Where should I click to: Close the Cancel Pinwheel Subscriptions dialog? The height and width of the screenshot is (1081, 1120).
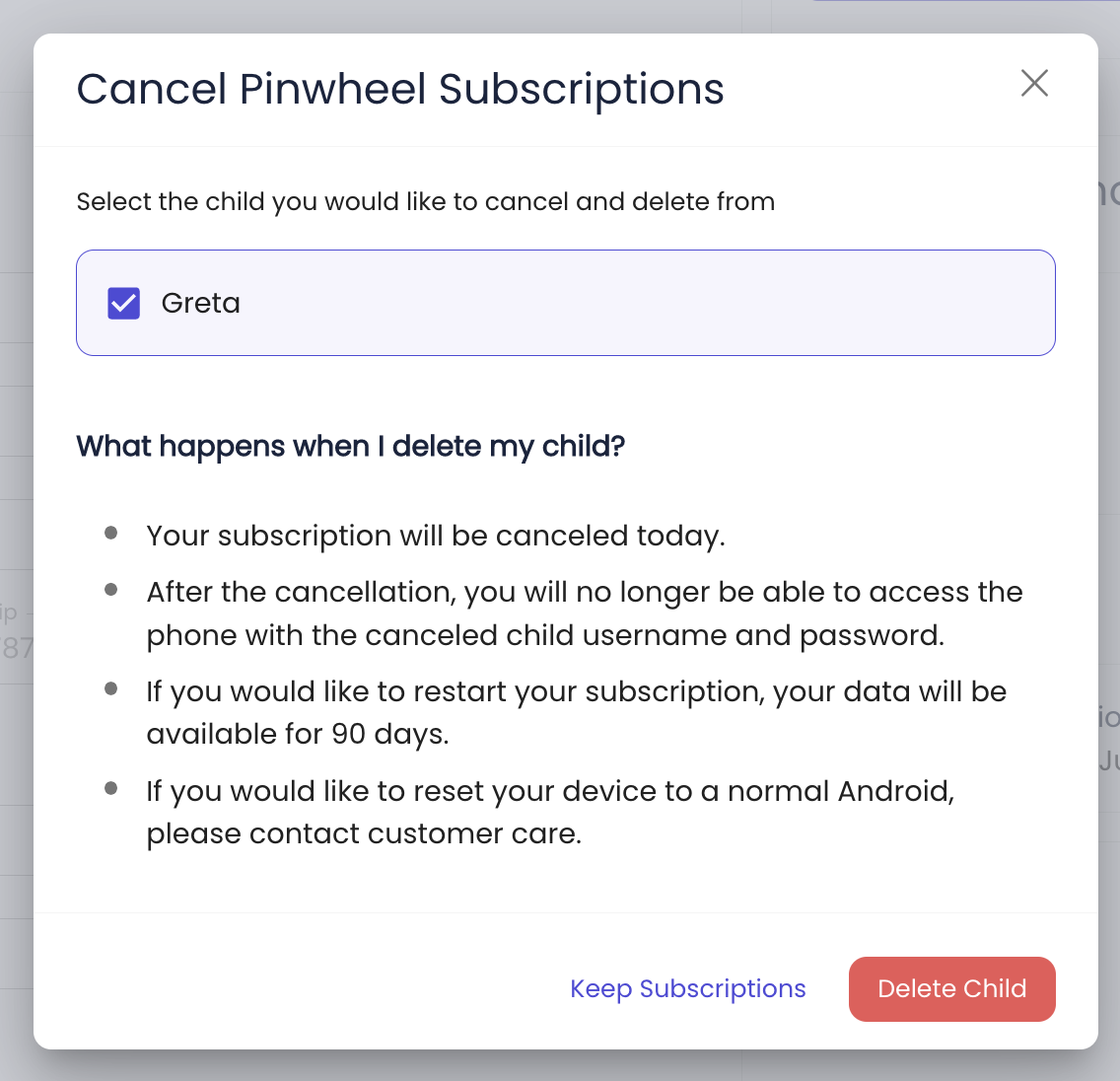click(1034, 84)
